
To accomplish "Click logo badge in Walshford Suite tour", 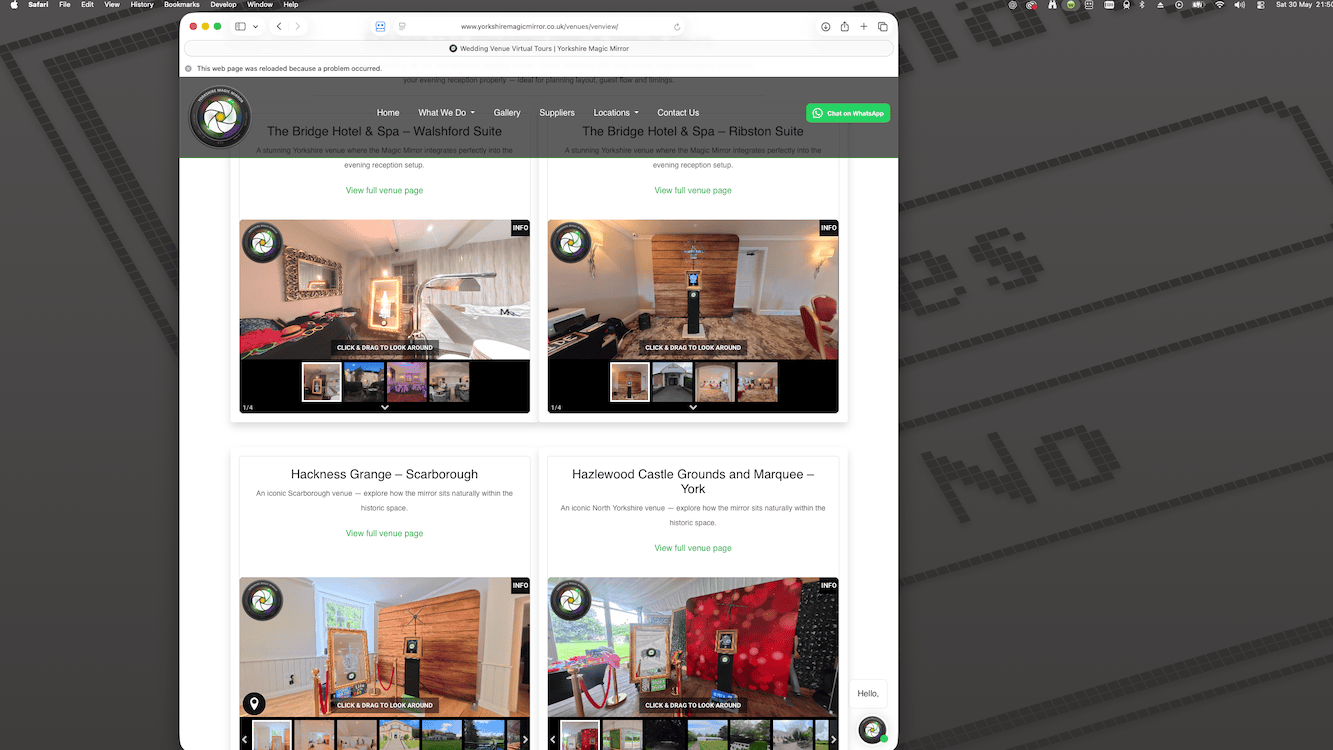I will point(262,243).
